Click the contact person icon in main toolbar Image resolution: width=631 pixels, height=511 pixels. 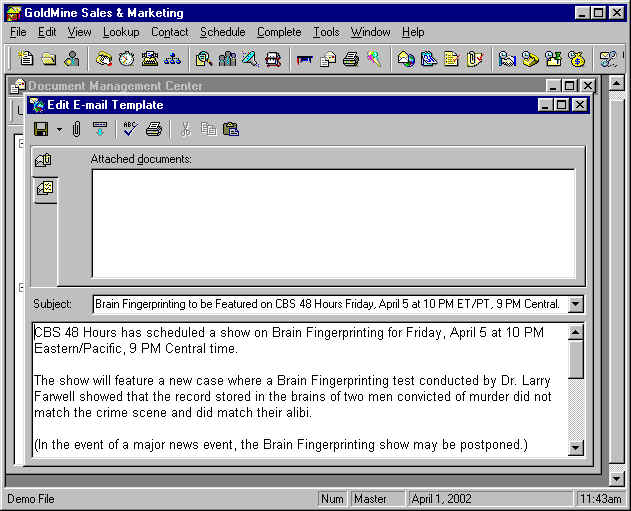pyautogui.click(x=72, y=59)
